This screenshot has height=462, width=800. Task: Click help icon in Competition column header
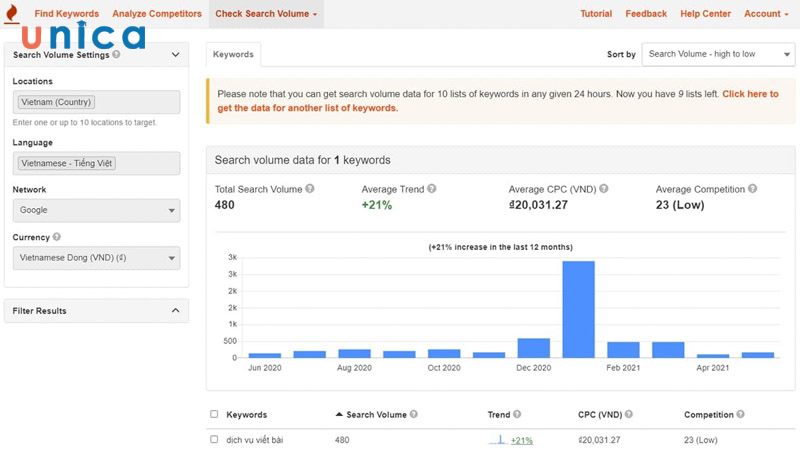tap(742, 415)
